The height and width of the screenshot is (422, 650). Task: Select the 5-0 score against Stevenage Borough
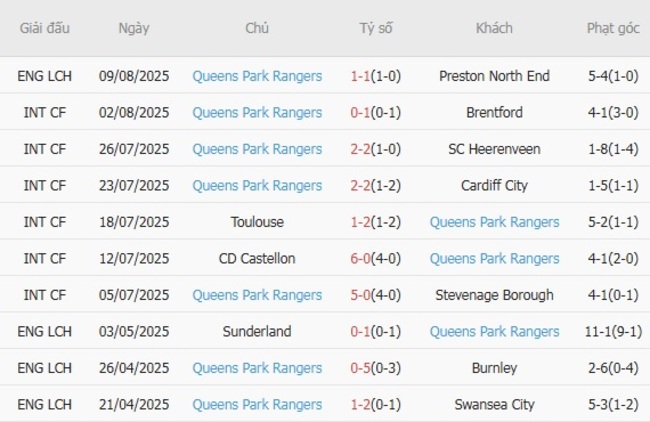click(363, 295)
